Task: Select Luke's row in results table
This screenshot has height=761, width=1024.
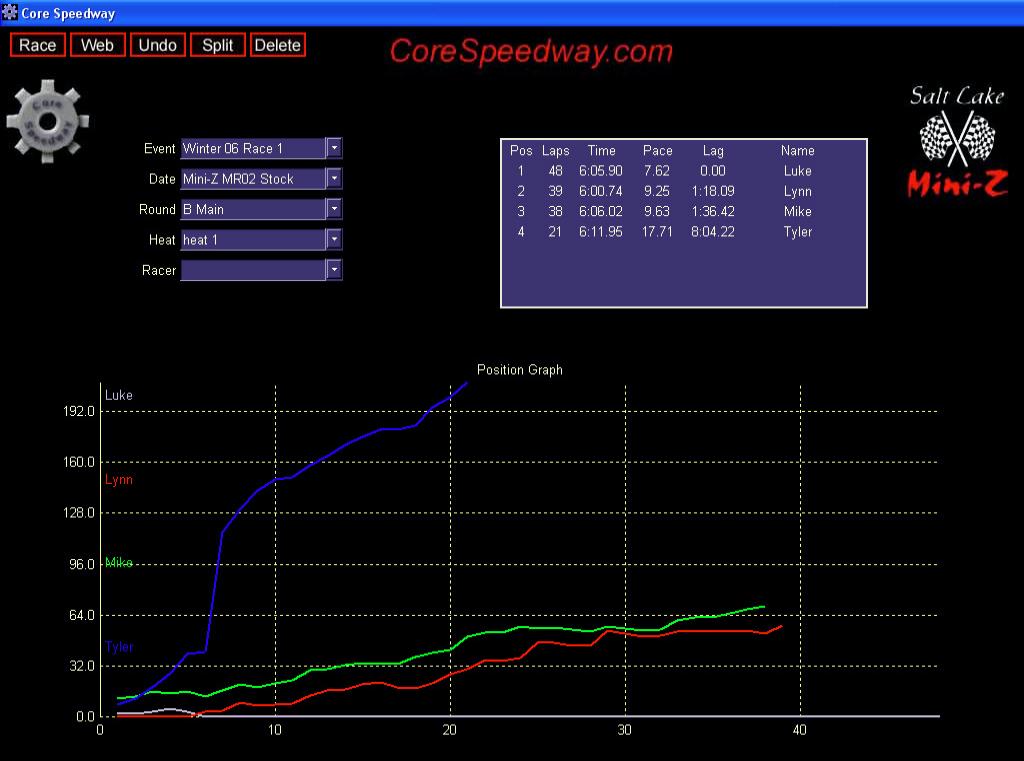Action: click(684, 171)
